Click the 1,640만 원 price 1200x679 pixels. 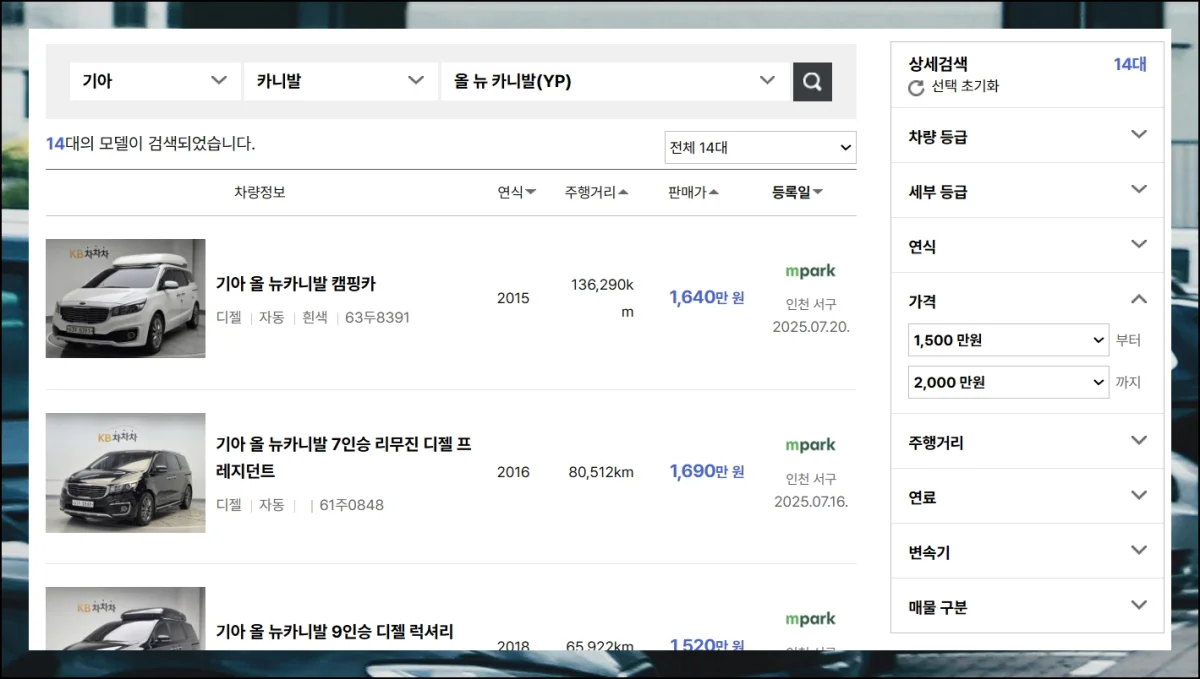pyautogui.click(x=707, y=297)
